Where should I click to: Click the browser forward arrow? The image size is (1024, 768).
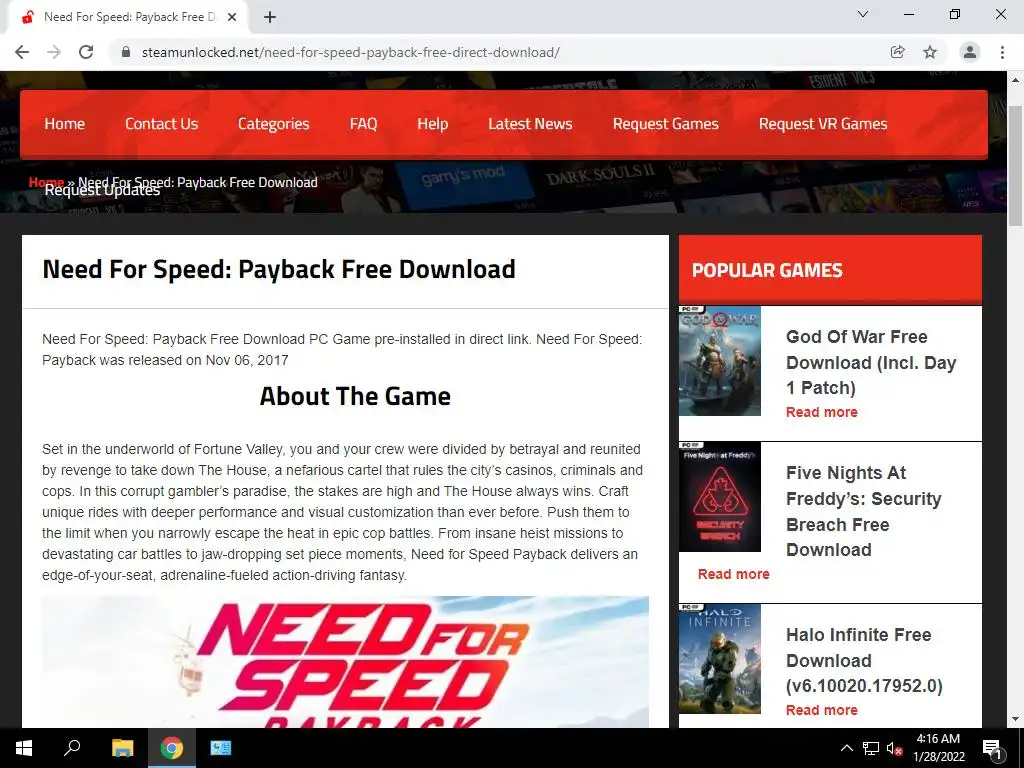54,52
